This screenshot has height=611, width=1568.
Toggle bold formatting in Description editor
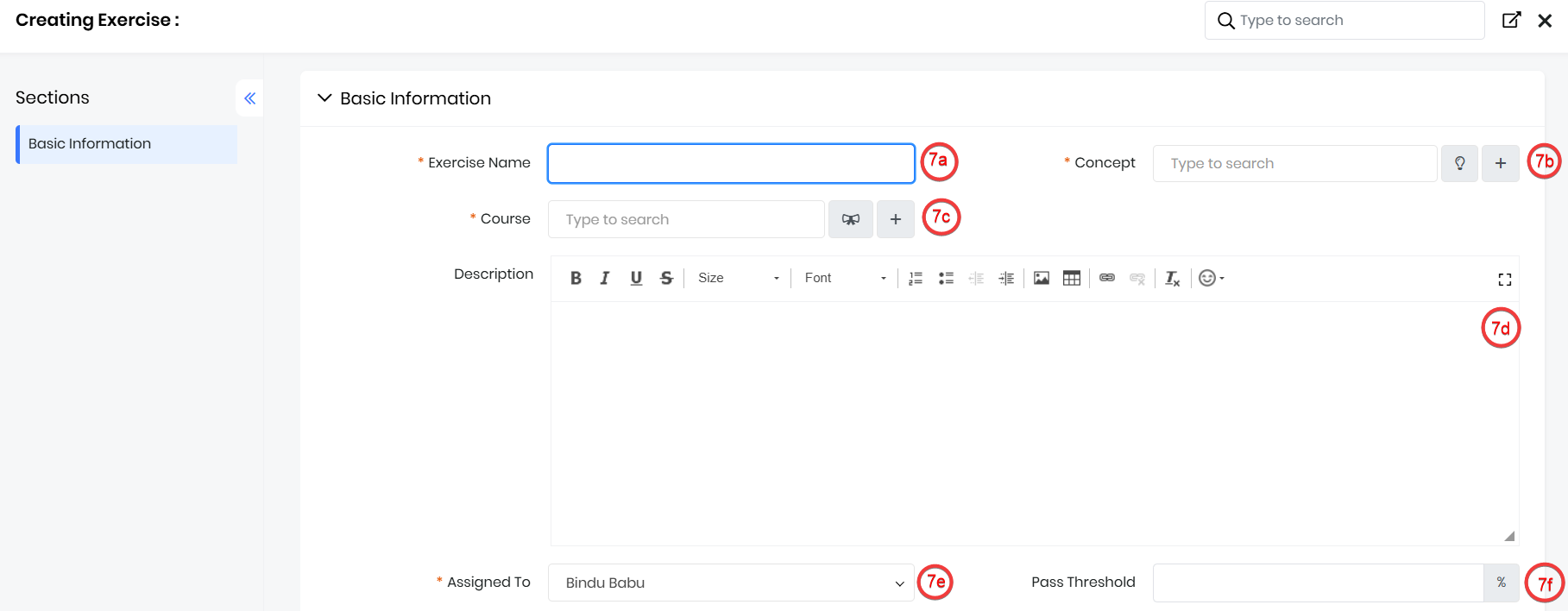coord(576,278)
